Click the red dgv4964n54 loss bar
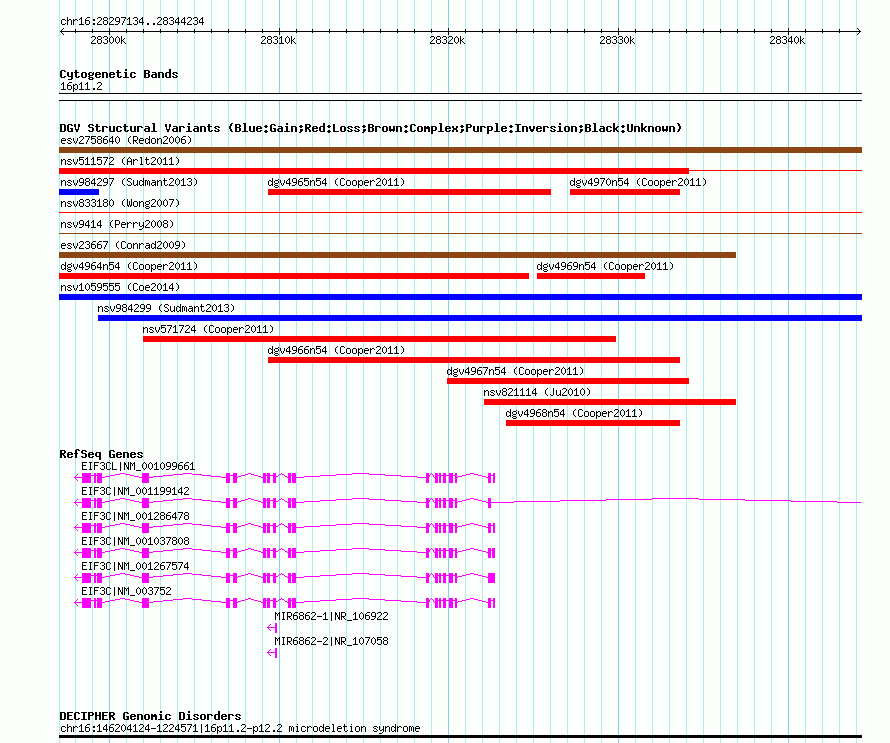Viewport: 890px width, 743px height. pyautogui.click(x=294, y=276)
